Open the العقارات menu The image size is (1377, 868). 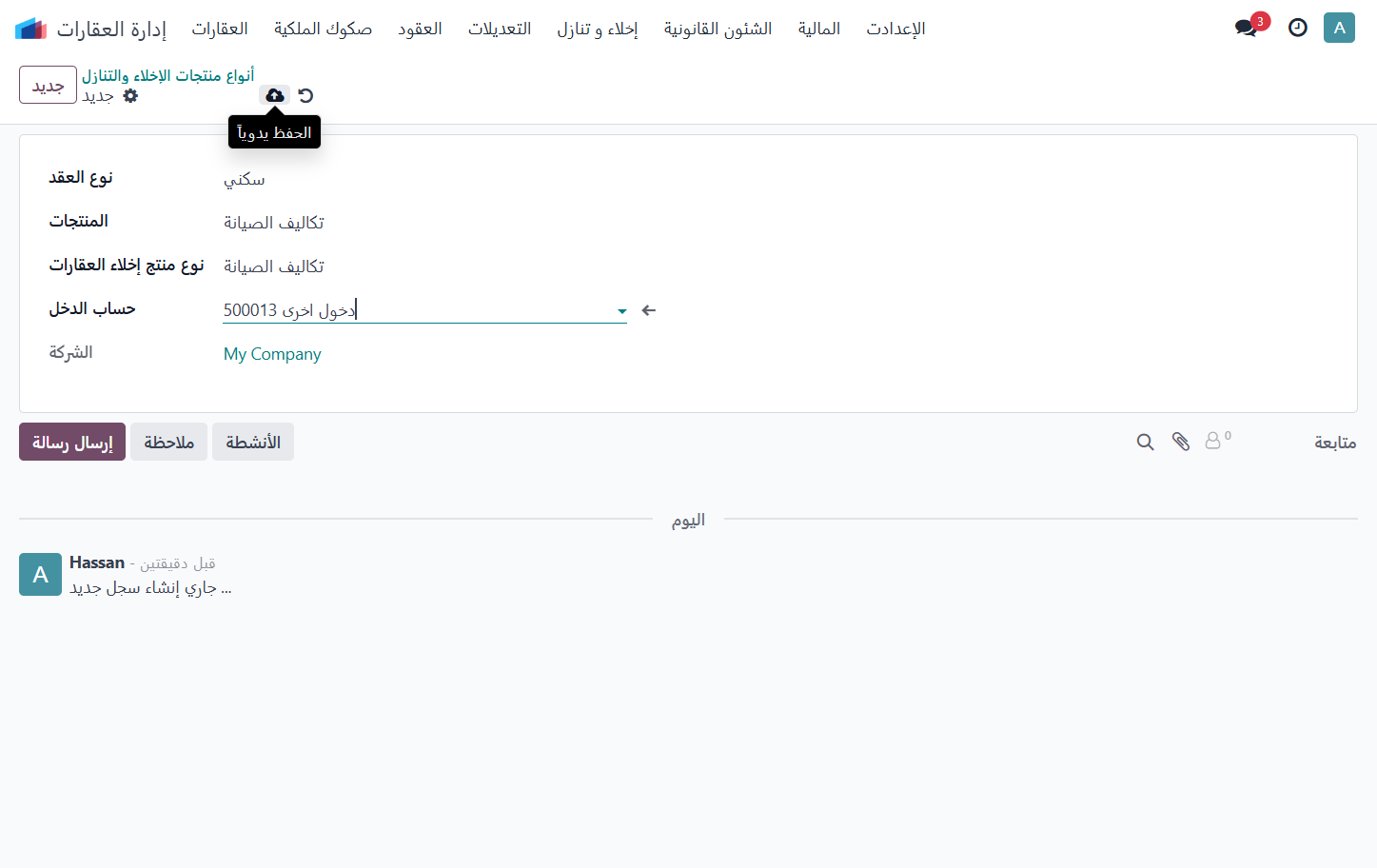pos(220,29)
